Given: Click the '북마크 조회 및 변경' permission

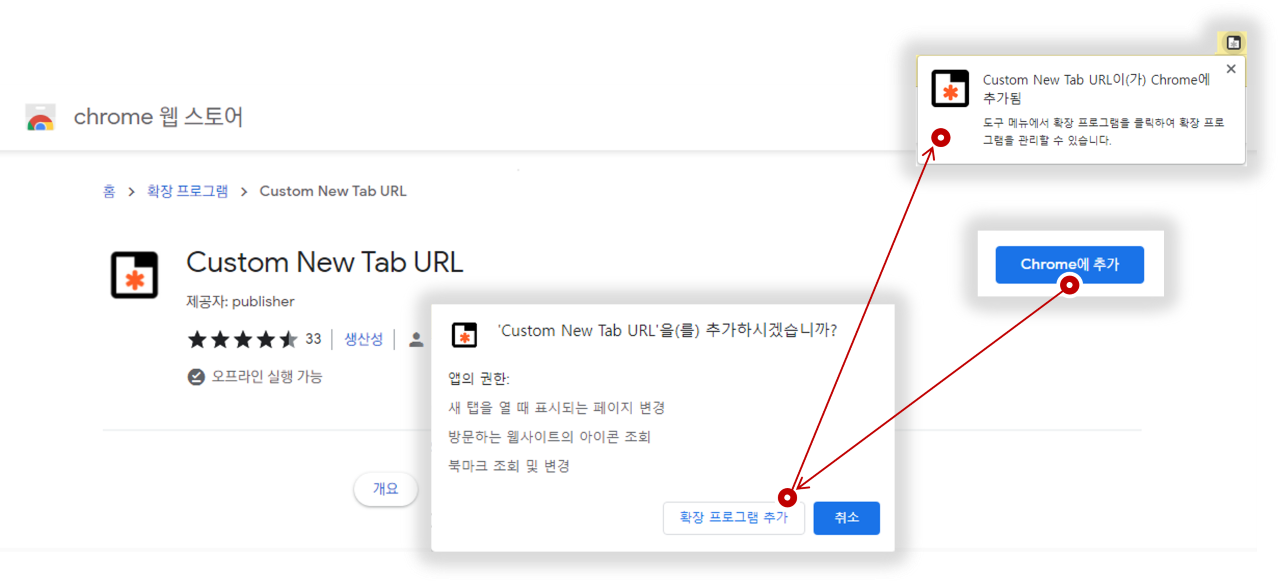Looking at the screenshot, I should pyautogui.click(x=509, y=466).
